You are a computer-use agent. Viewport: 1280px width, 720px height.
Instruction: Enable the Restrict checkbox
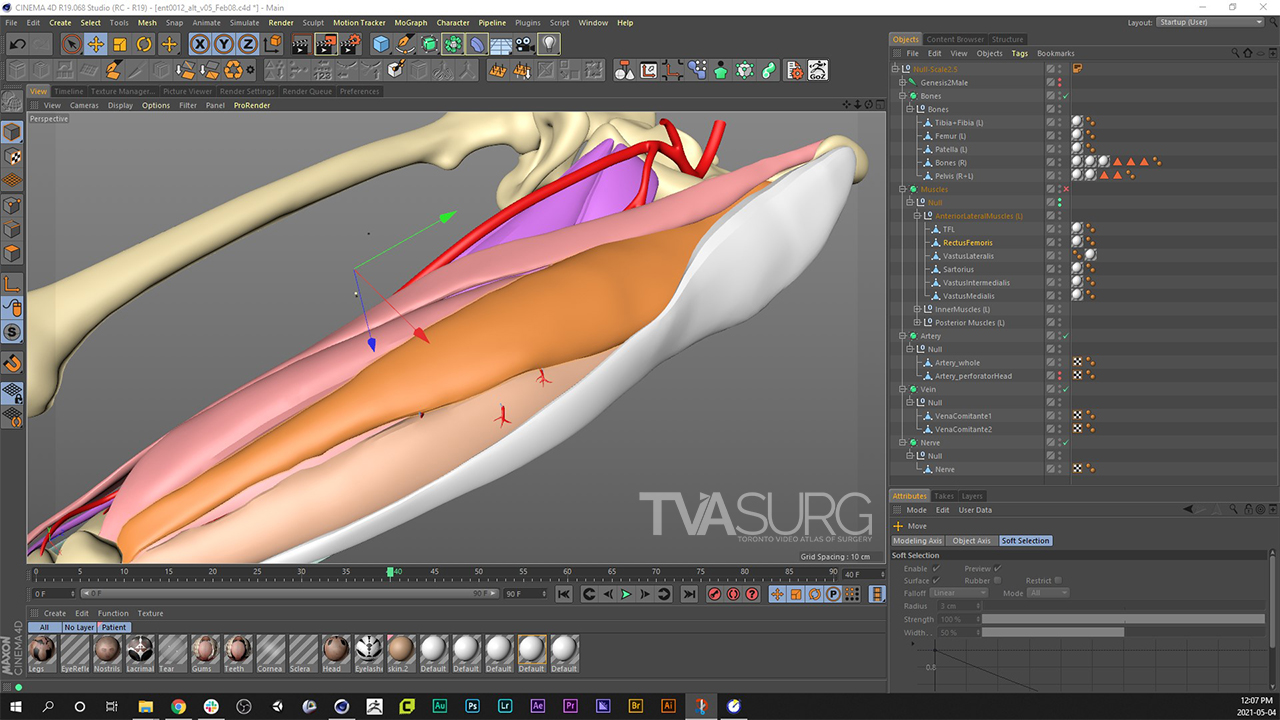point(1058,580)
